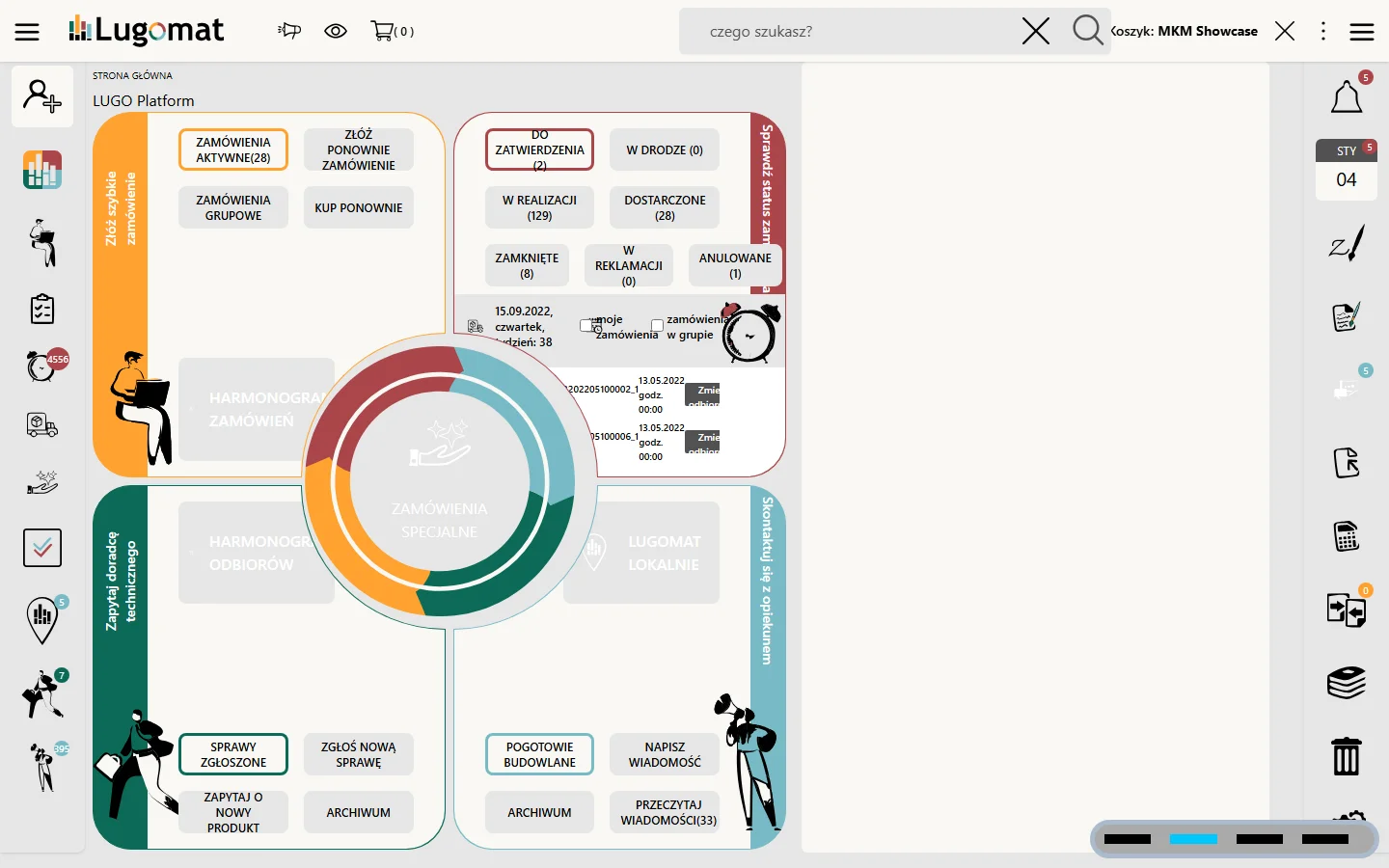Select KUP PONOWNIE

click(x=359, y=208)
